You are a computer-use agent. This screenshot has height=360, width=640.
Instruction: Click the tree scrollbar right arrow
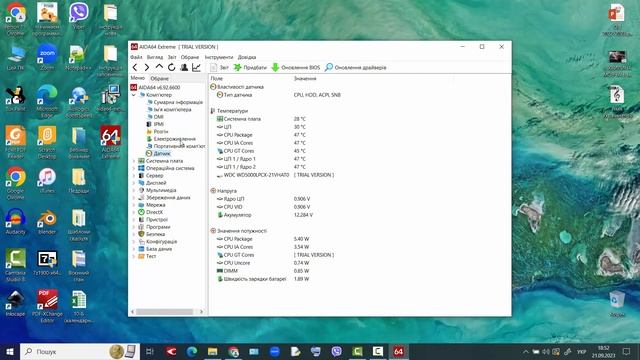pyautogui.click(x=201, y=312)
